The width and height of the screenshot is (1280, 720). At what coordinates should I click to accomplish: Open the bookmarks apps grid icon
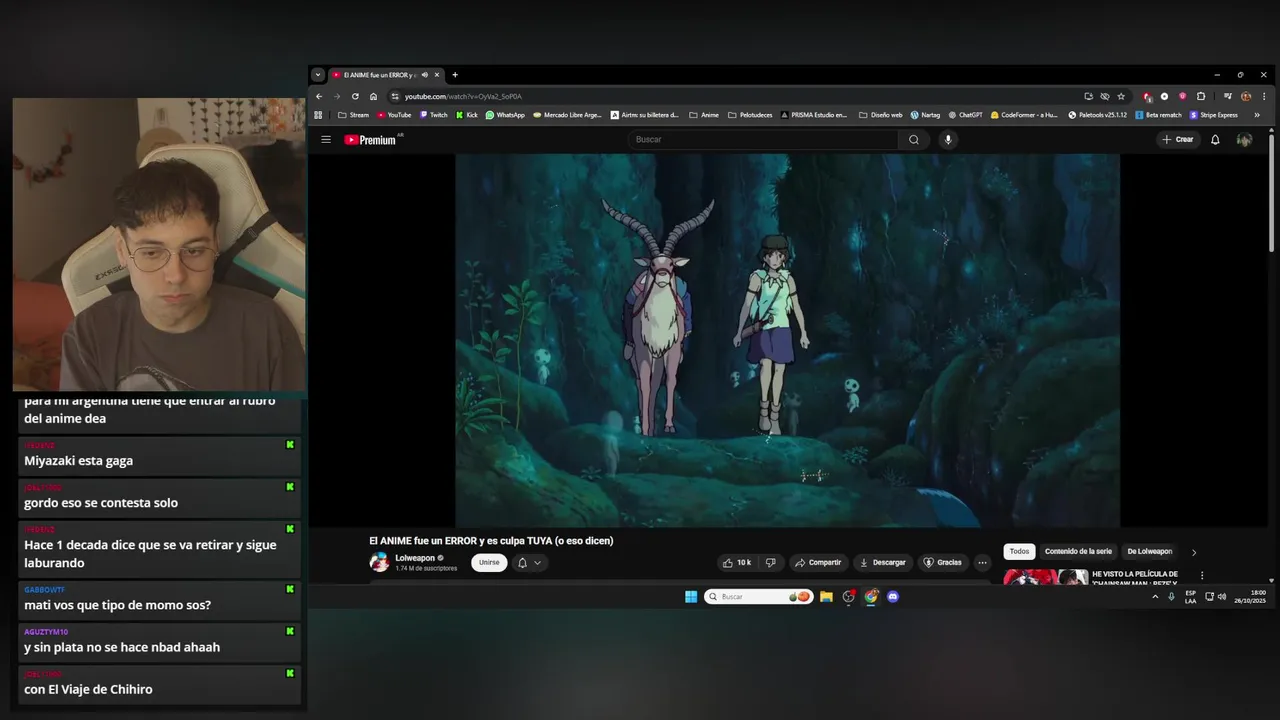(x=318, y=115)
